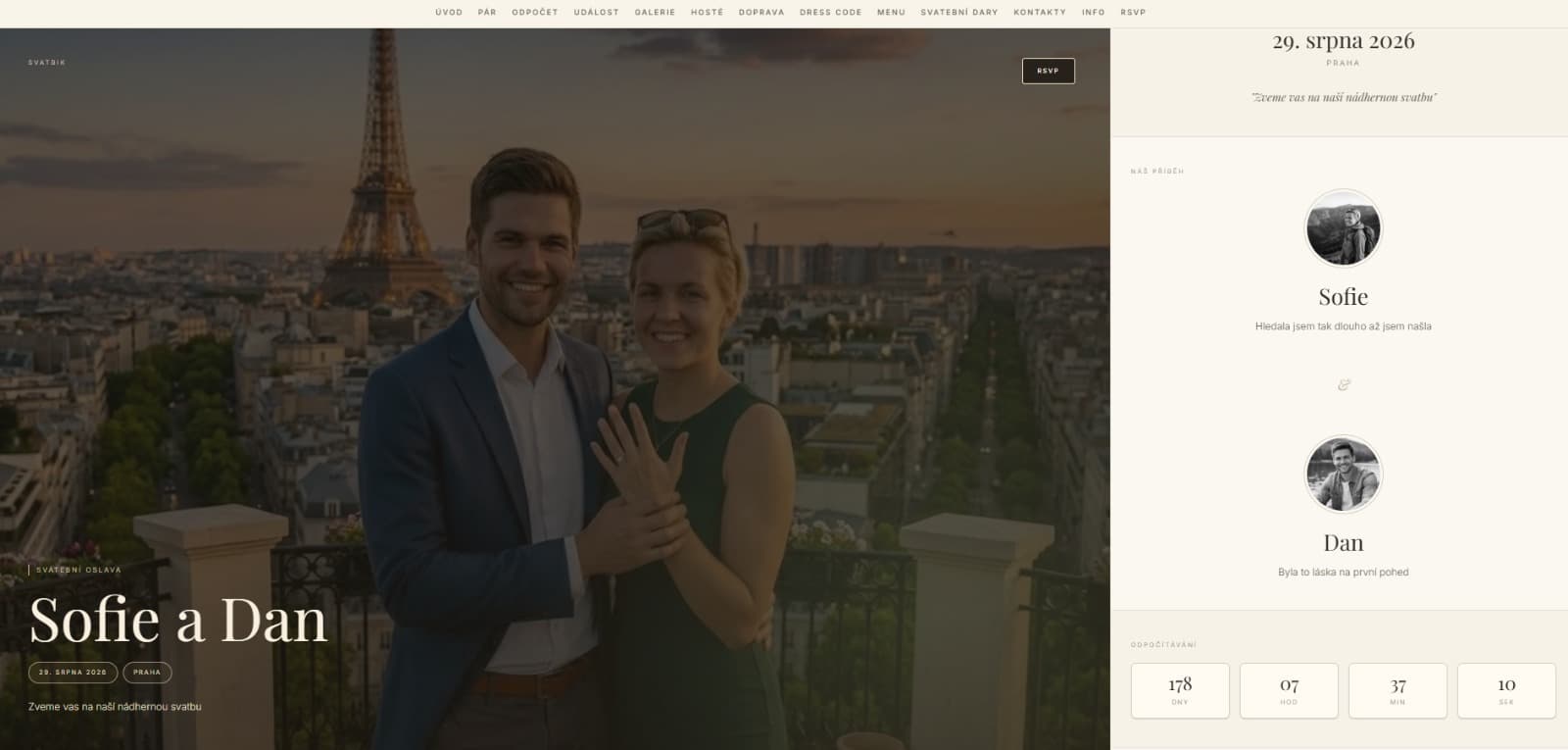Click the '29. srpna 2026' date heading in sidebar
The image size is (1568, 750).
coord(1344,41)
